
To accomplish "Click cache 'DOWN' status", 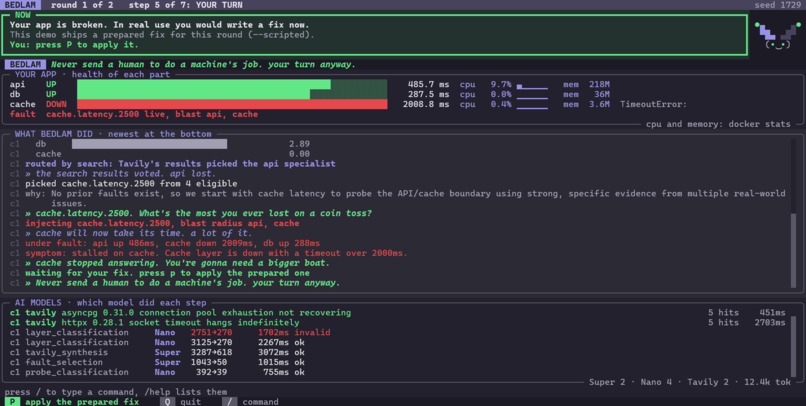I will [56, 104].
